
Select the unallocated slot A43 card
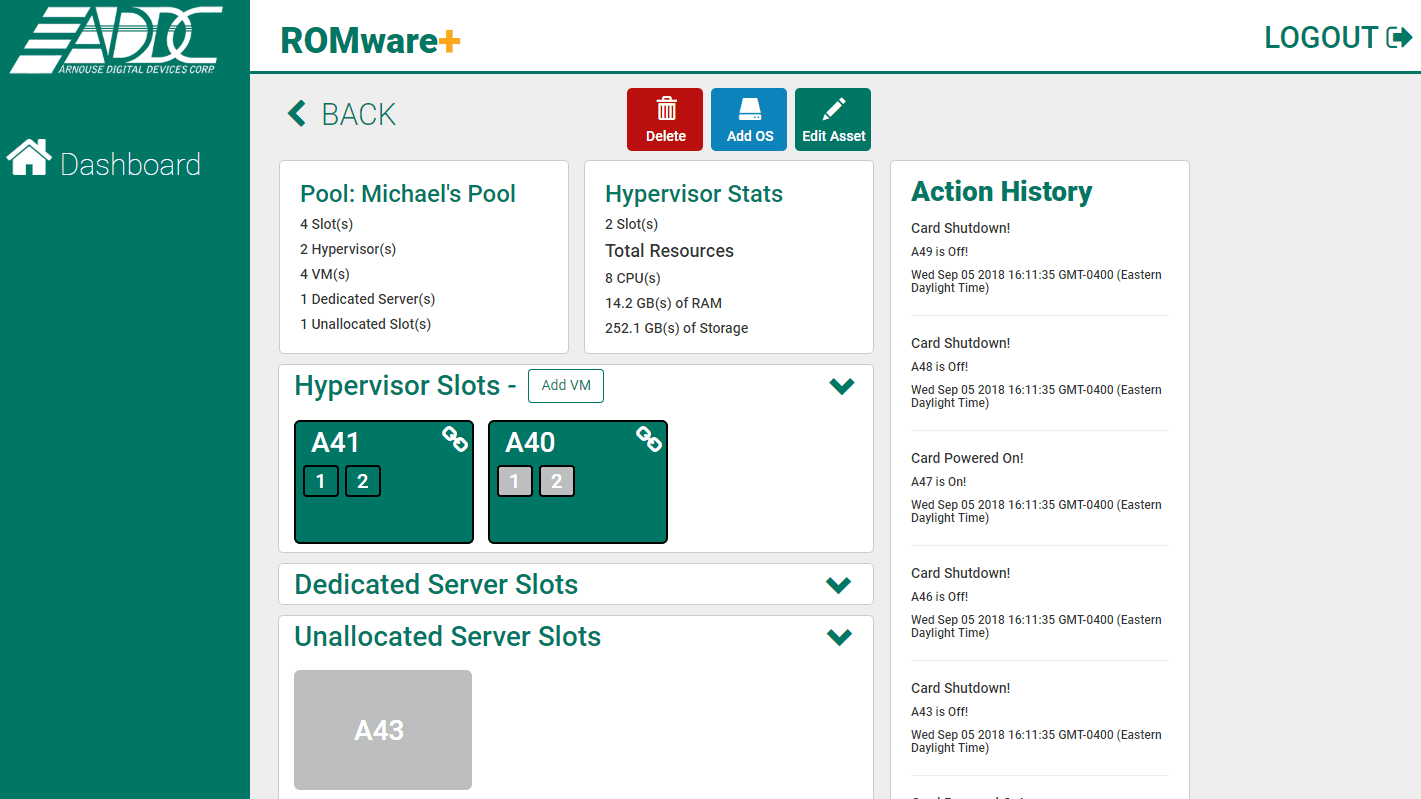click(383, 730)
